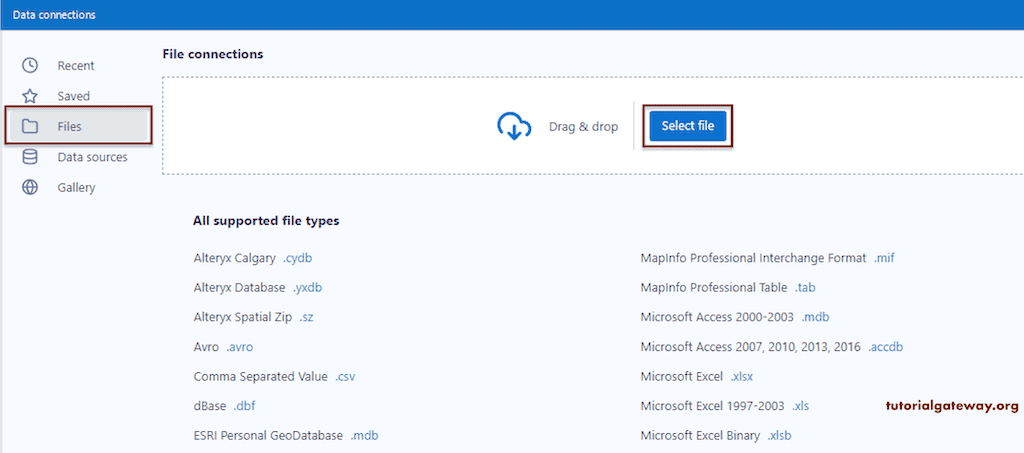Click the Comma Separated Value text

[261, 377]
